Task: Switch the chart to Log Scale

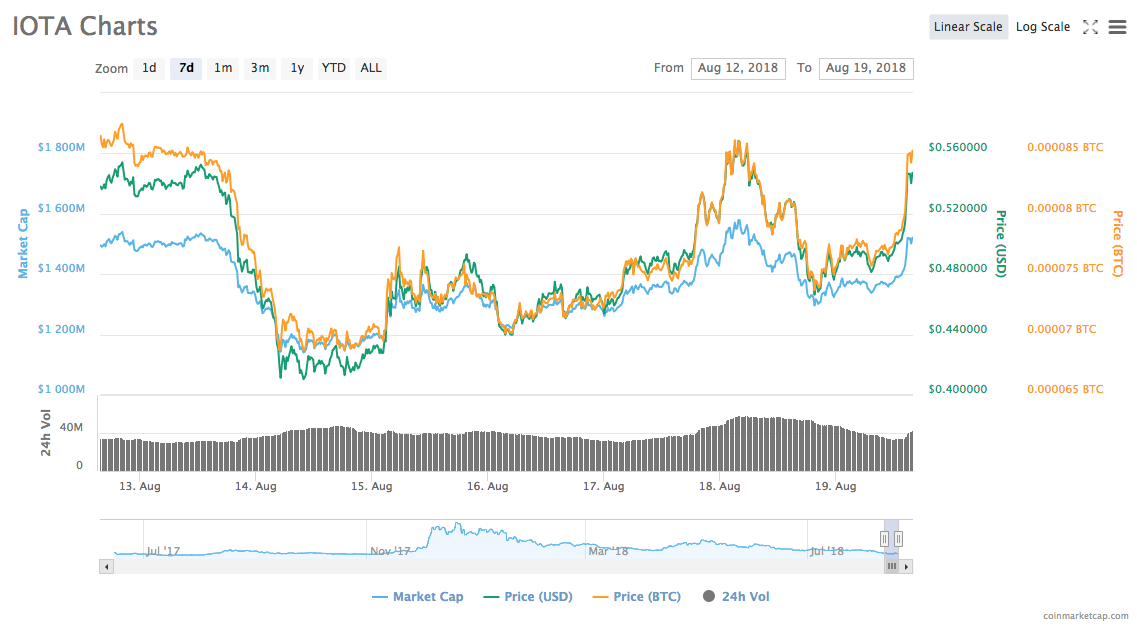Action: coord(1043,27)
